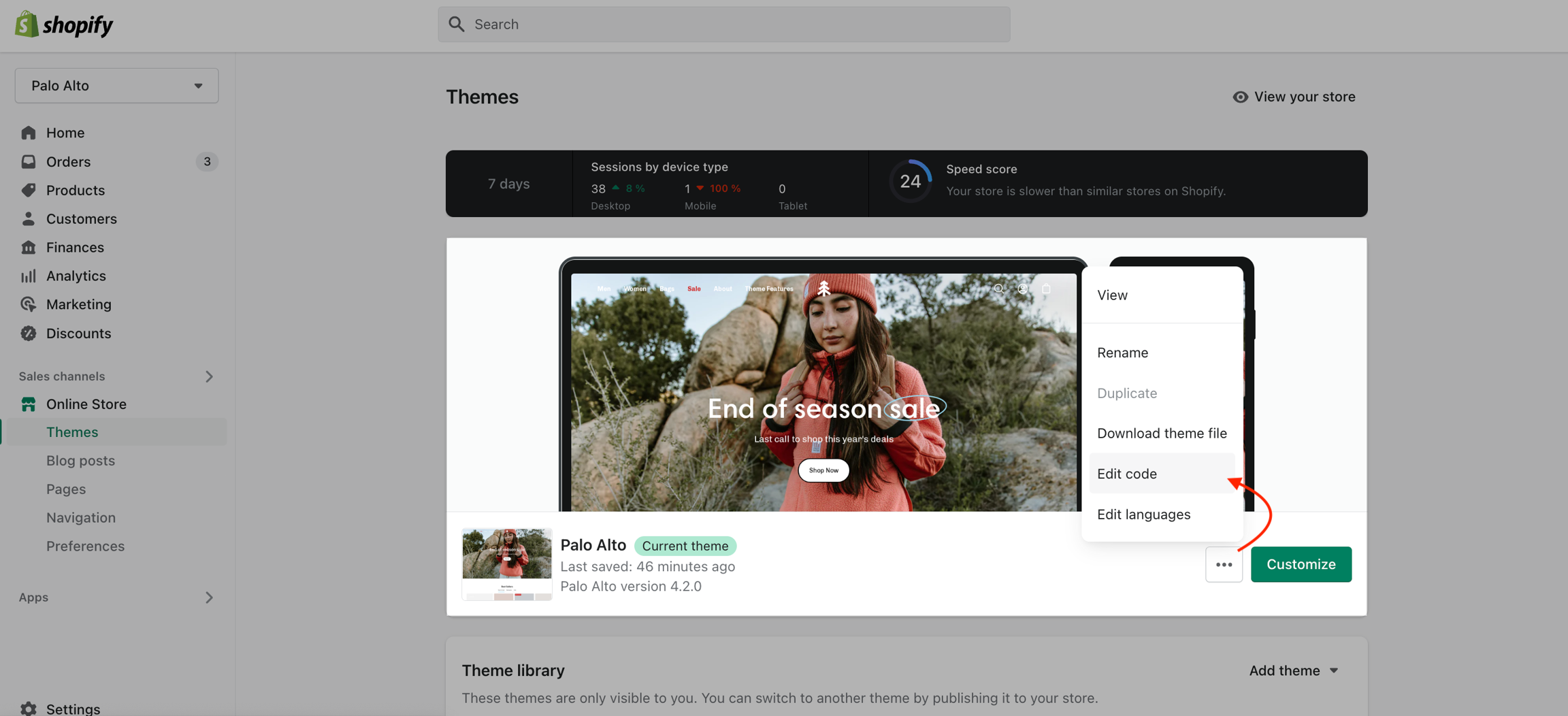Click the Shopify logo icon
This screenshot has height=716, width=1568.
point(27,25)
